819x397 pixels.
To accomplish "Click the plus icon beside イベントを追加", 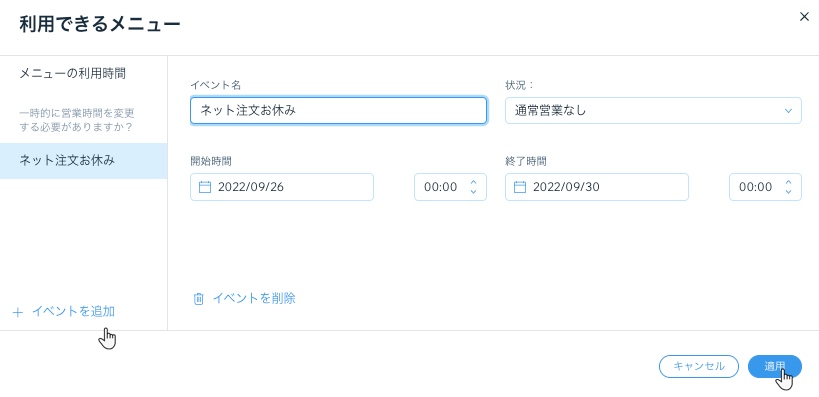I will point(18,312).
